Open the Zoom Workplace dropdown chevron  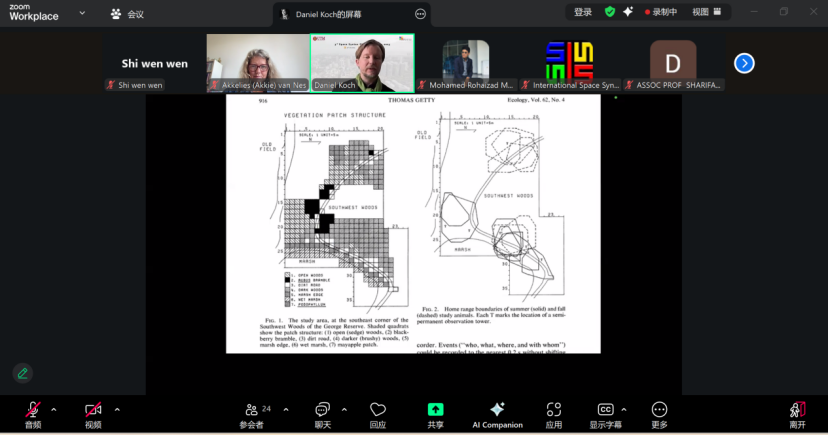(81, 14)
